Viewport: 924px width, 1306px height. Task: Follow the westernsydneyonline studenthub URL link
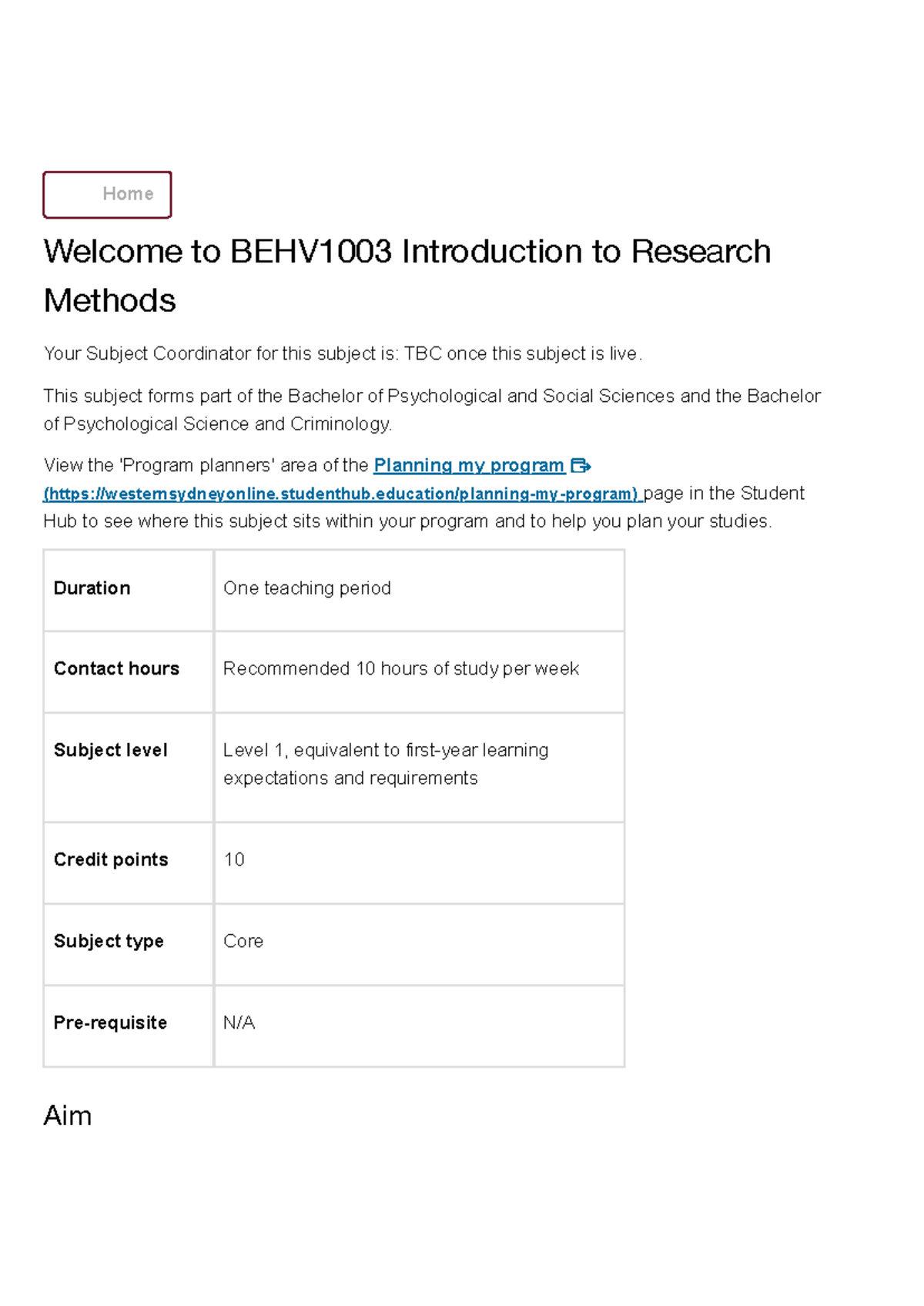pyautogui.click(x=341, y=494)
